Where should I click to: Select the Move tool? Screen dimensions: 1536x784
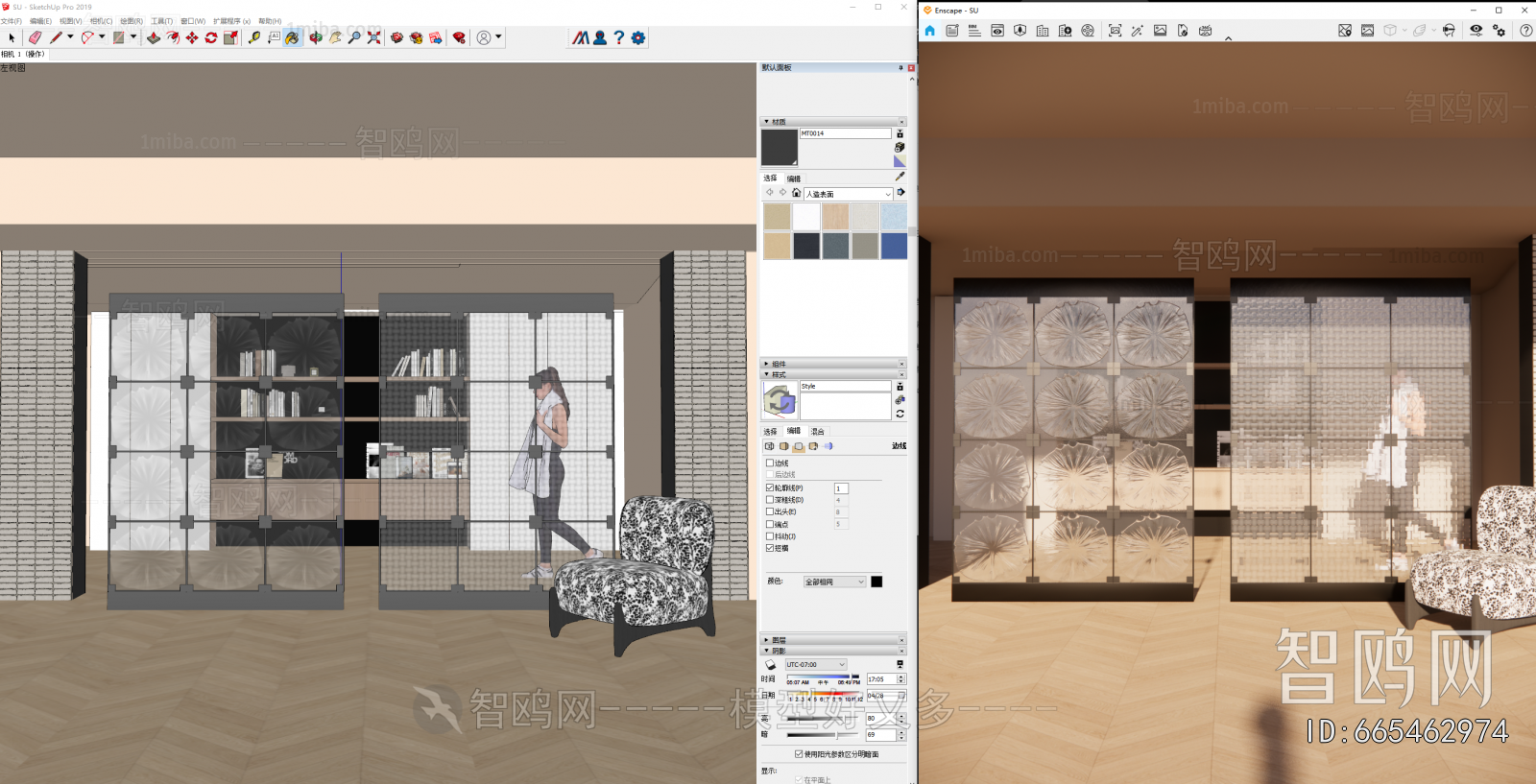coord(192,37)
